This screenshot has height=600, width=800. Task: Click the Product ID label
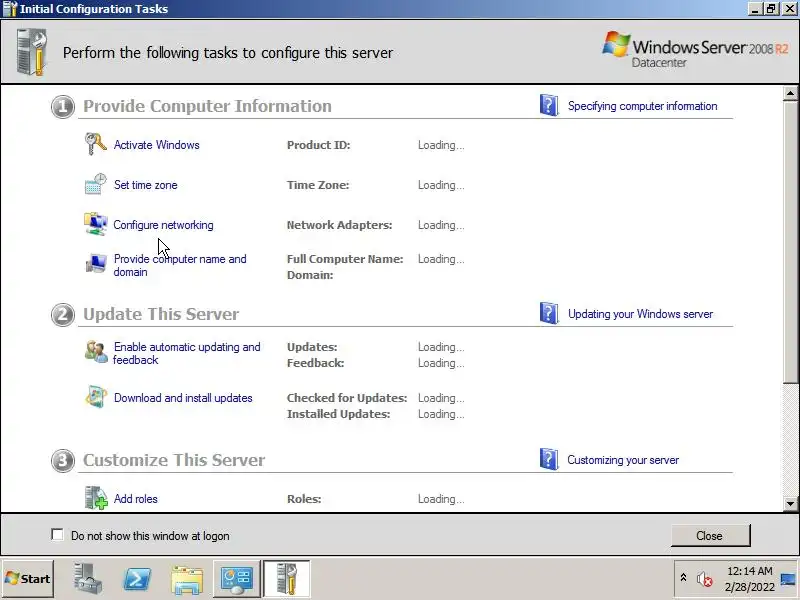318,145
